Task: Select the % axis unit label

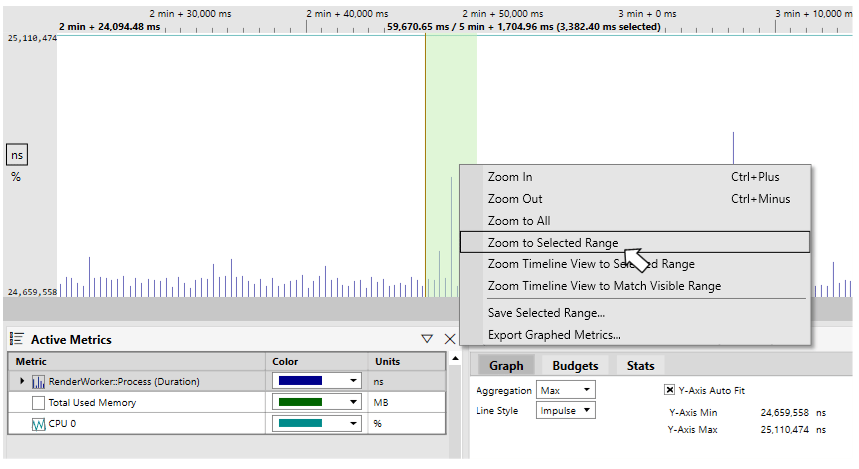Action: point(16,177)
